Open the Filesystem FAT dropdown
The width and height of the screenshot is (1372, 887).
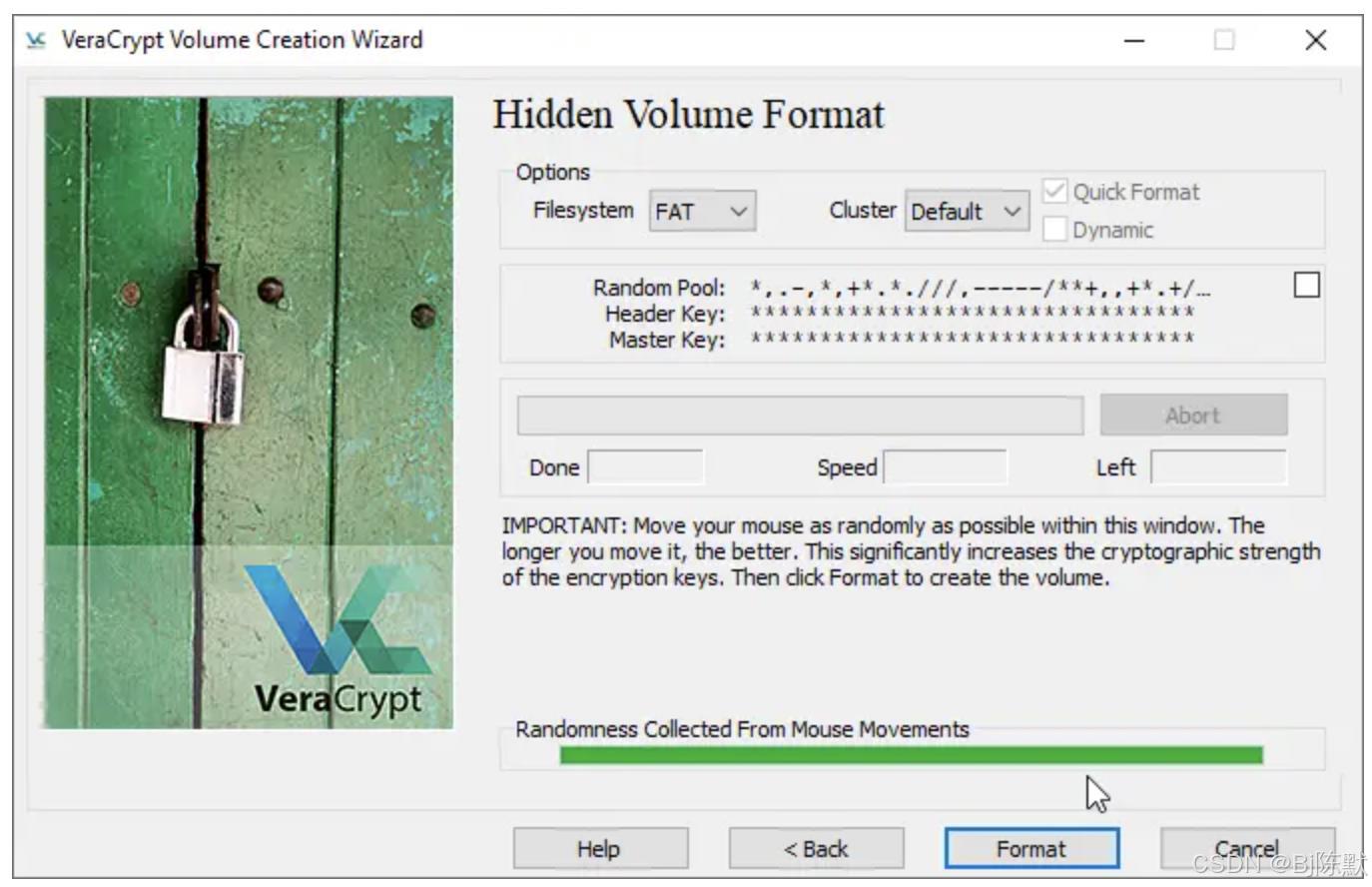coord(702,211)
